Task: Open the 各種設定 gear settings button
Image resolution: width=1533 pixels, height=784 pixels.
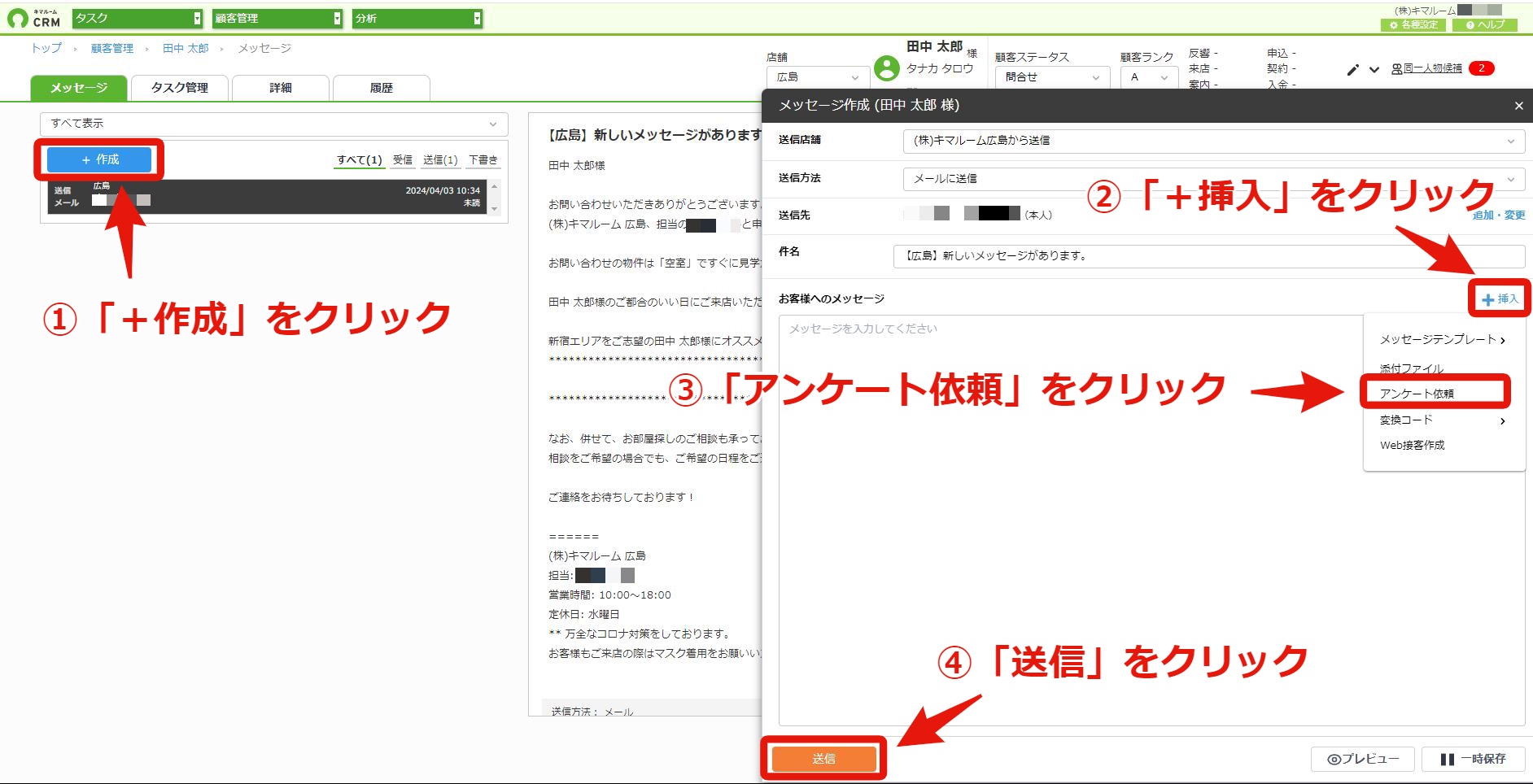Action: (1413, 25)
